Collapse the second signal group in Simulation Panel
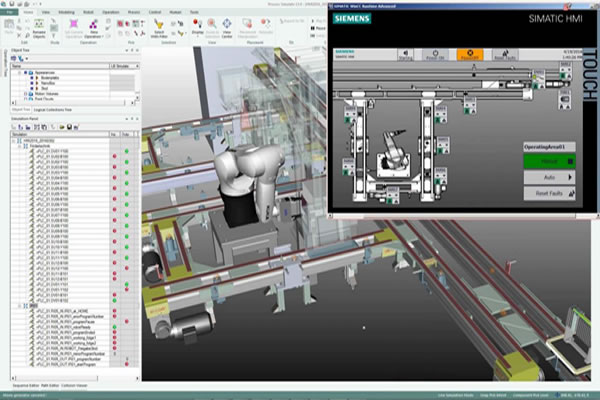The width and height of the screenshot is (600, 400). (x=20, y=306)
